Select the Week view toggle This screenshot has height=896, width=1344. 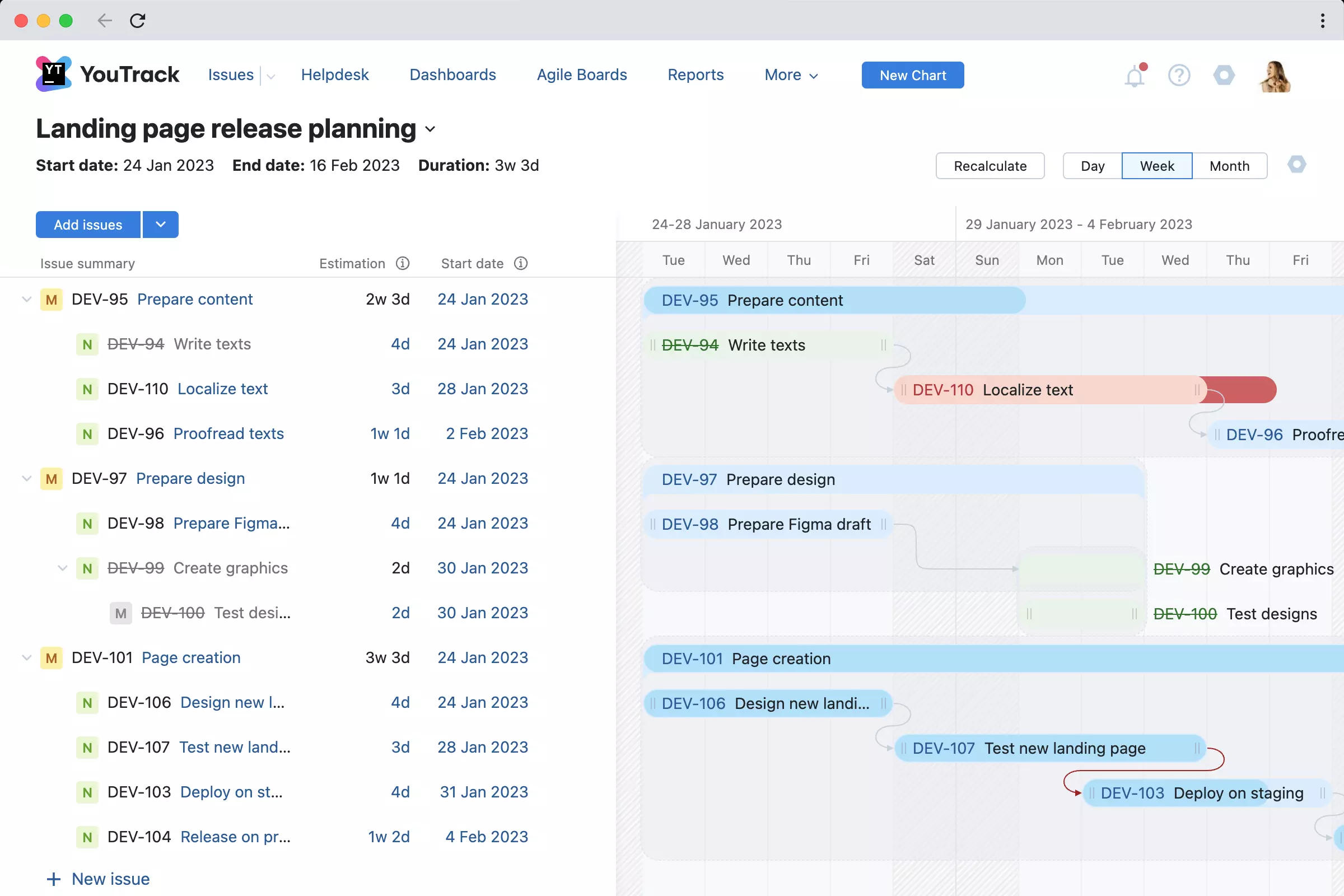click(x=1156, y=166)
